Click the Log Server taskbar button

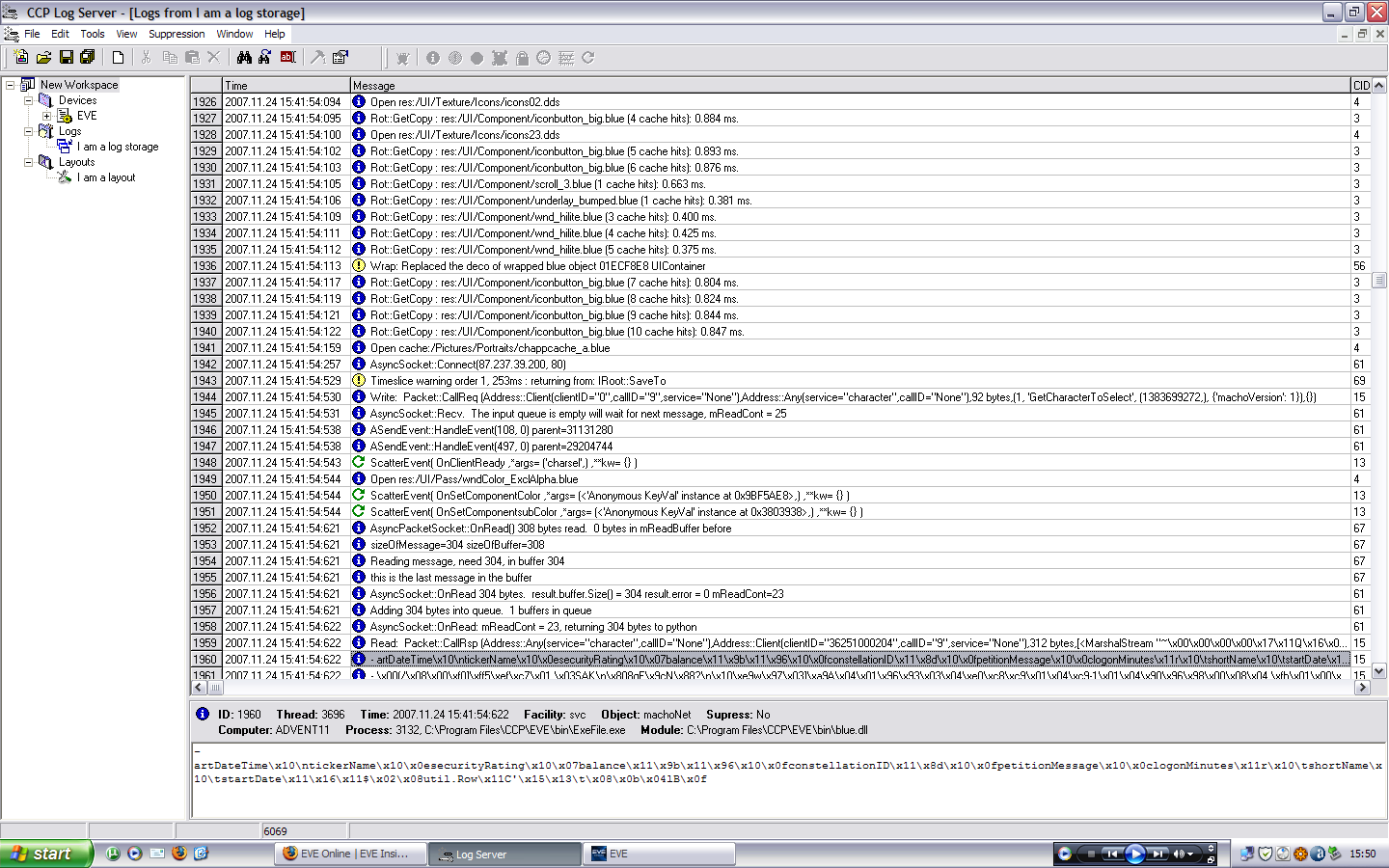coord(505,854)
